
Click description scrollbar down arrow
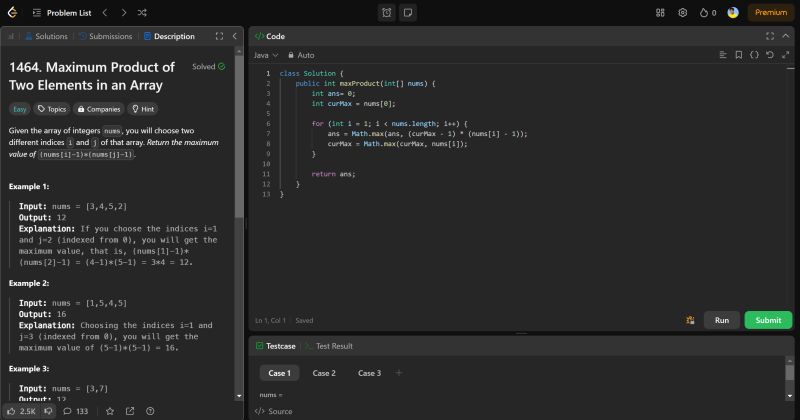point(239,396)
